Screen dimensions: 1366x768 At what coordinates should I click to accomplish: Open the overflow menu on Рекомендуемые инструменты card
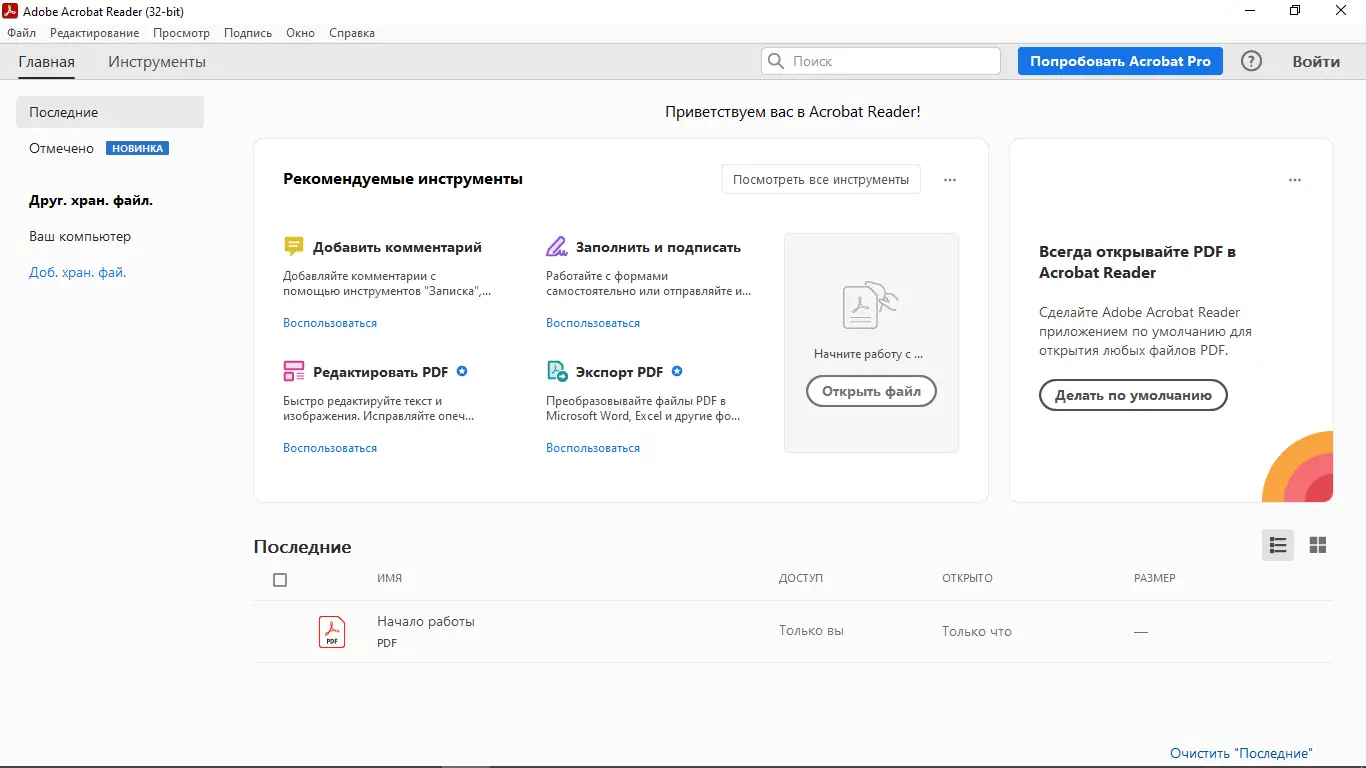[x=949, y=179]
